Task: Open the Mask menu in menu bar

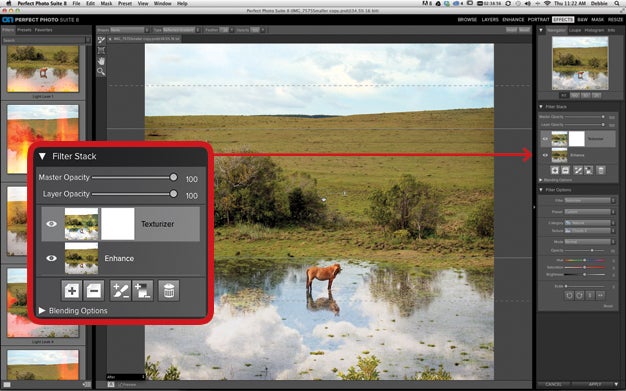Action: coord(106,3)
